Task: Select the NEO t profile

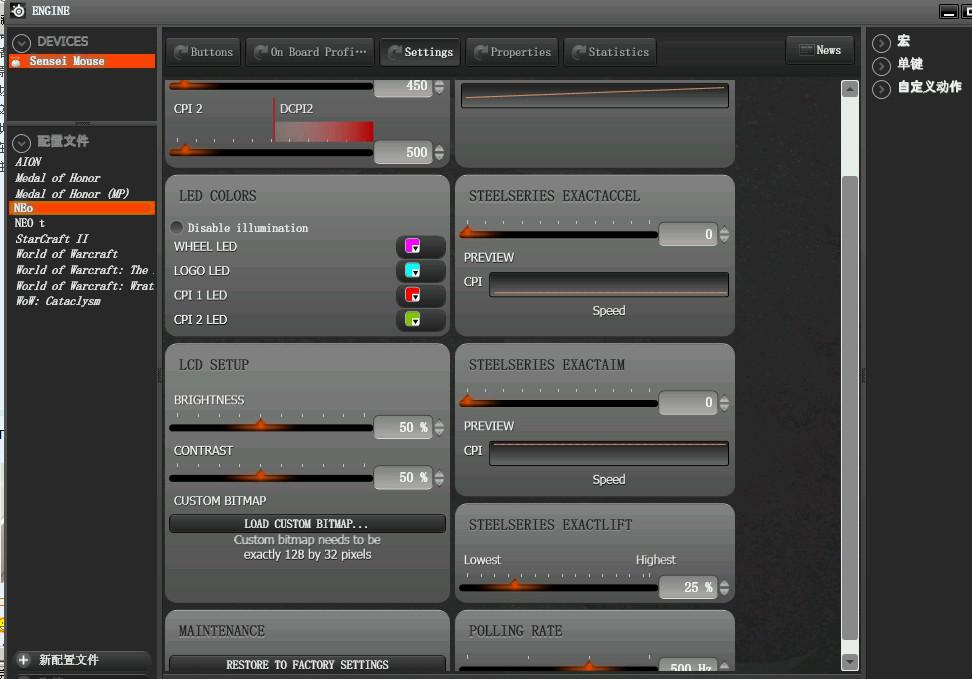Action: [x=30, y=223]
